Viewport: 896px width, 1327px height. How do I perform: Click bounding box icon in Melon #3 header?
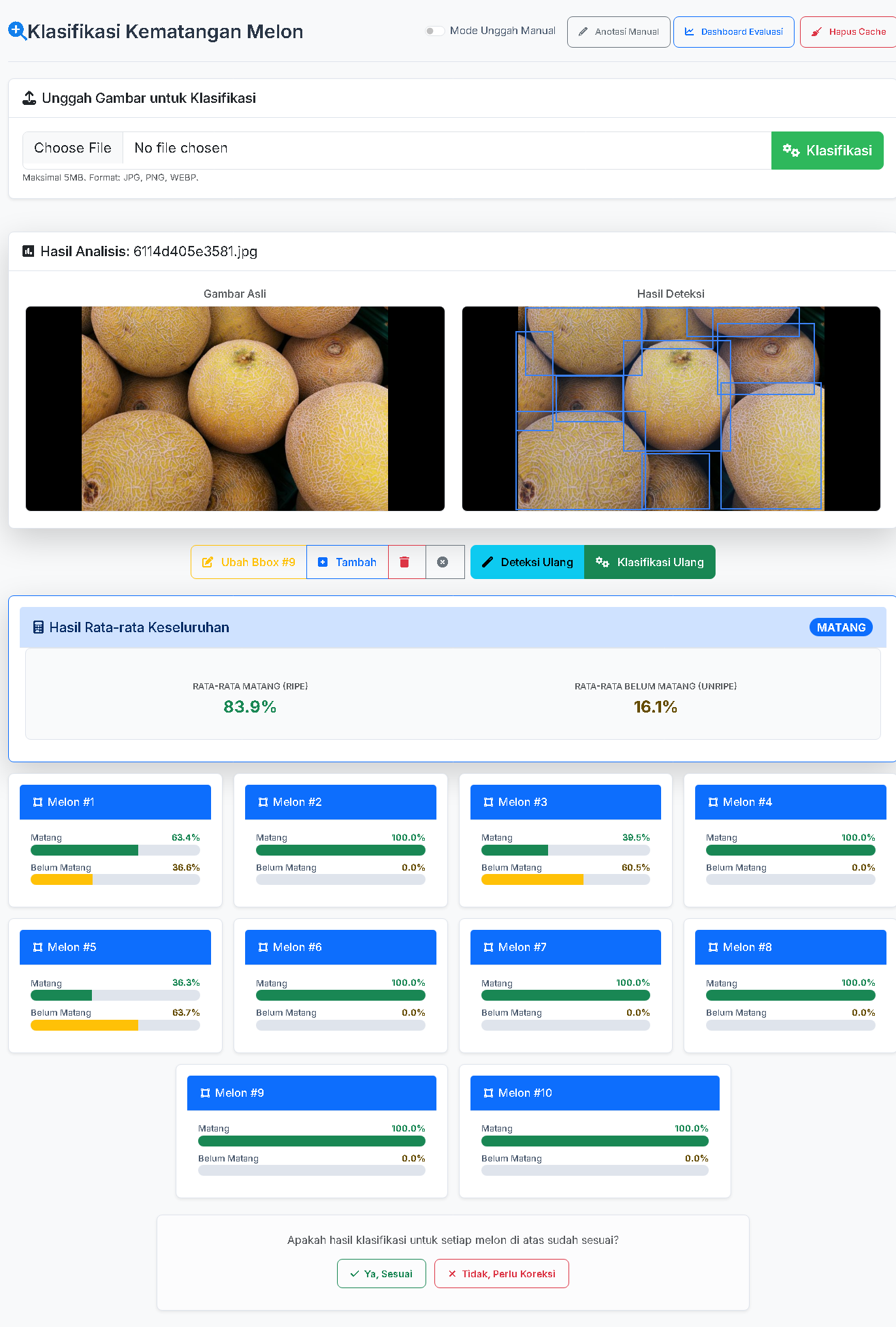click(x=488, y=802)
